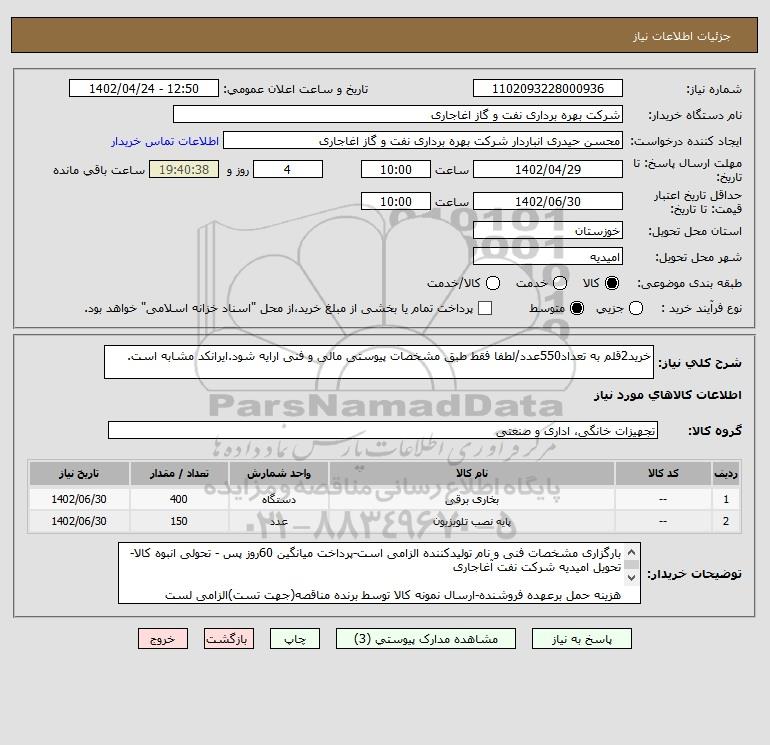Click quantity cell 150
770x745 pixels.
point(179,522)
